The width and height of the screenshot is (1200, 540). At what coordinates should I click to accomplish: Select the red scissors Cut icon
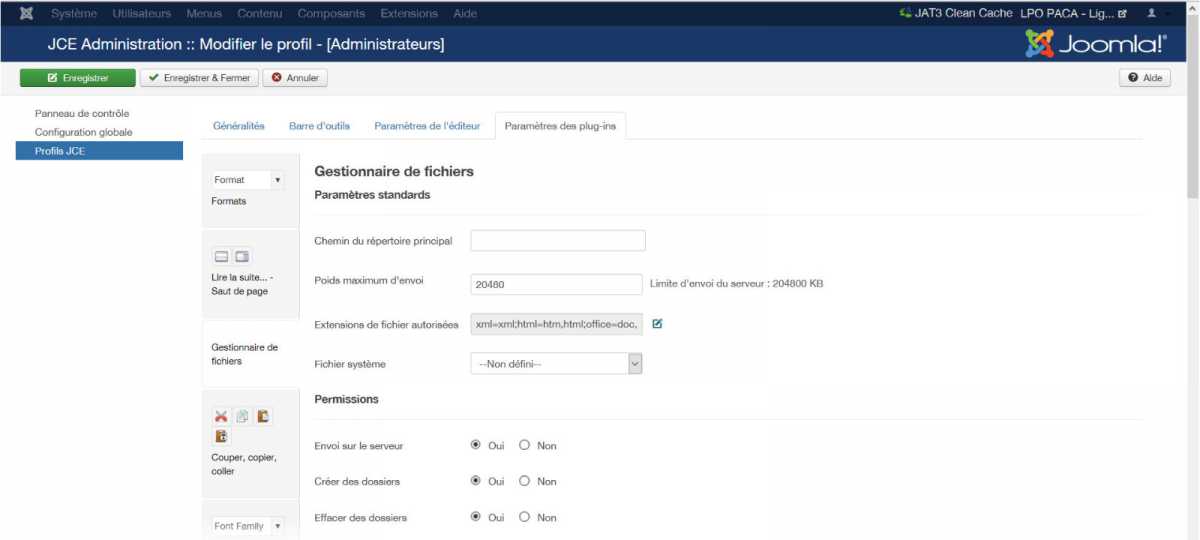221,417
